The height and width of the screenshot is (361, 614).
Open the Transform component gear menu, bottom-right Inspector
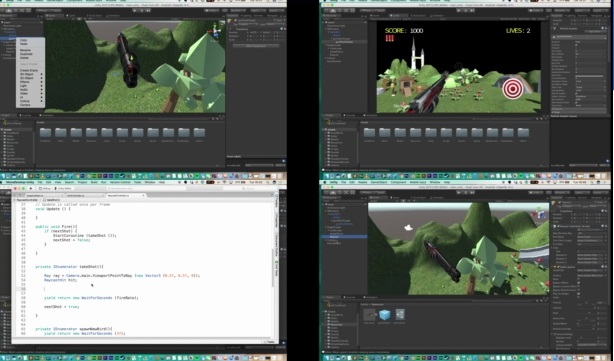pos(606,211)
